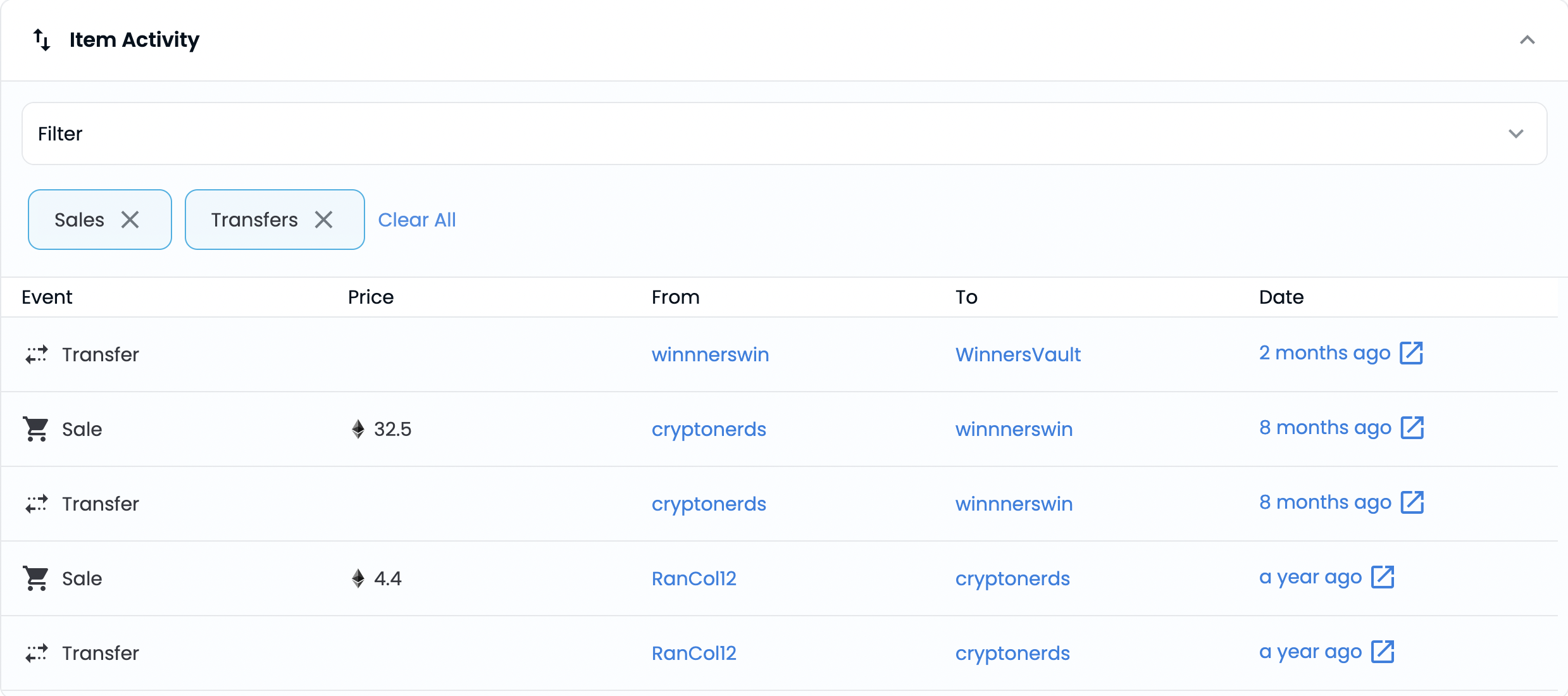Viewport: 1568px width, 696px height.
Task: Open external link icon for 32.5 sale
Action: tap(1412, 428)
